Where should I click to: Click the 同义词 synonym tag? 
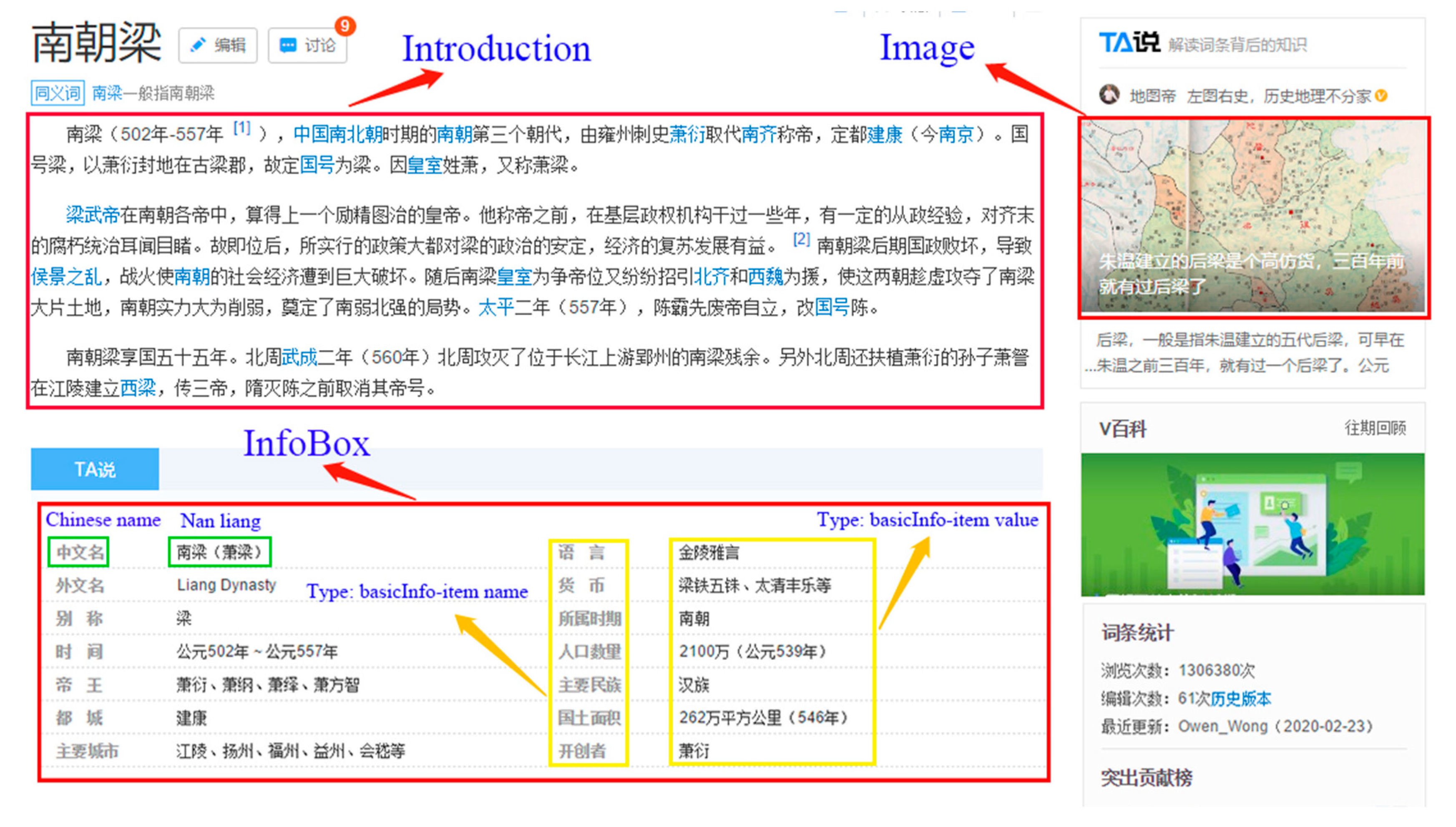[58, 93]
